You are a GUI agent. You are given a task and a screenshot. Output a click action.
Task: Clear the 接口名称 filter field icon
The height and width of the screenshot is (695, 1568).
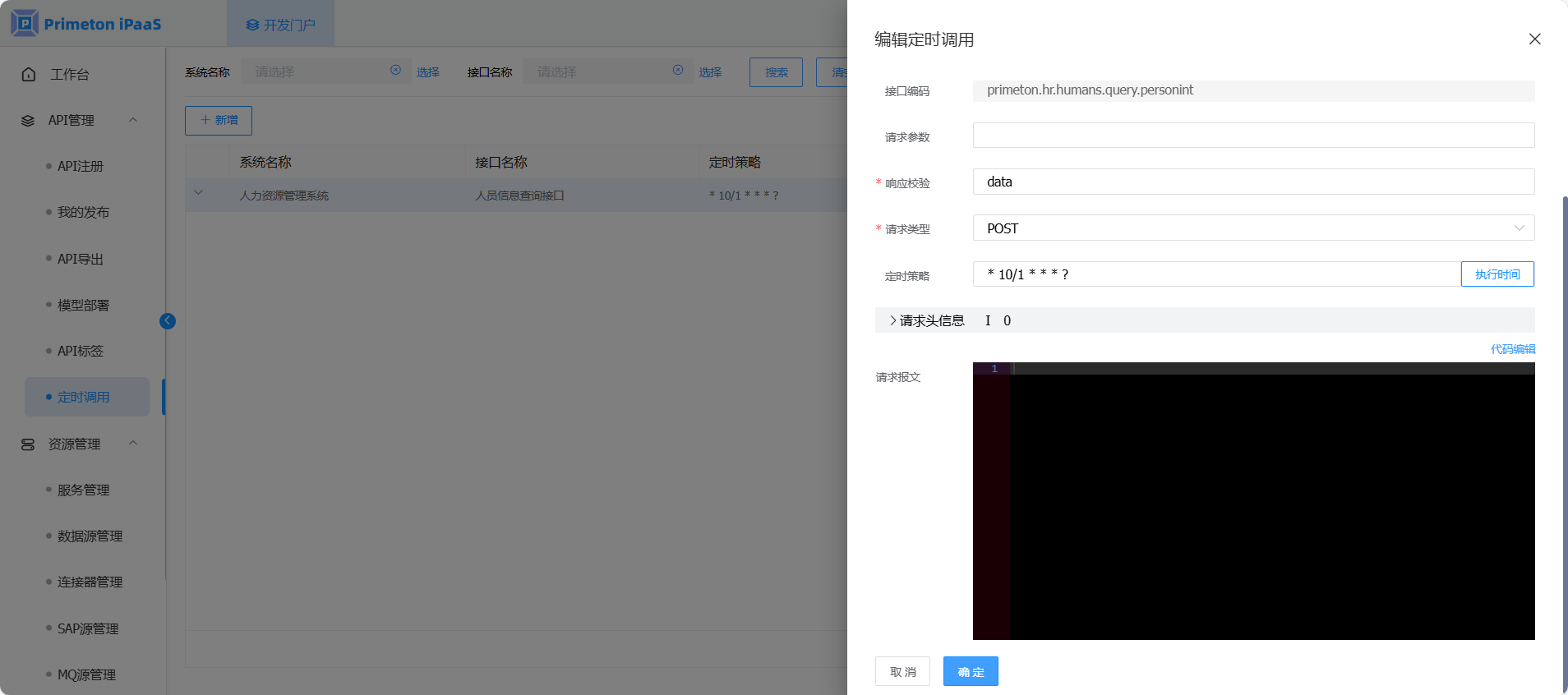click(x=678, y=71)
